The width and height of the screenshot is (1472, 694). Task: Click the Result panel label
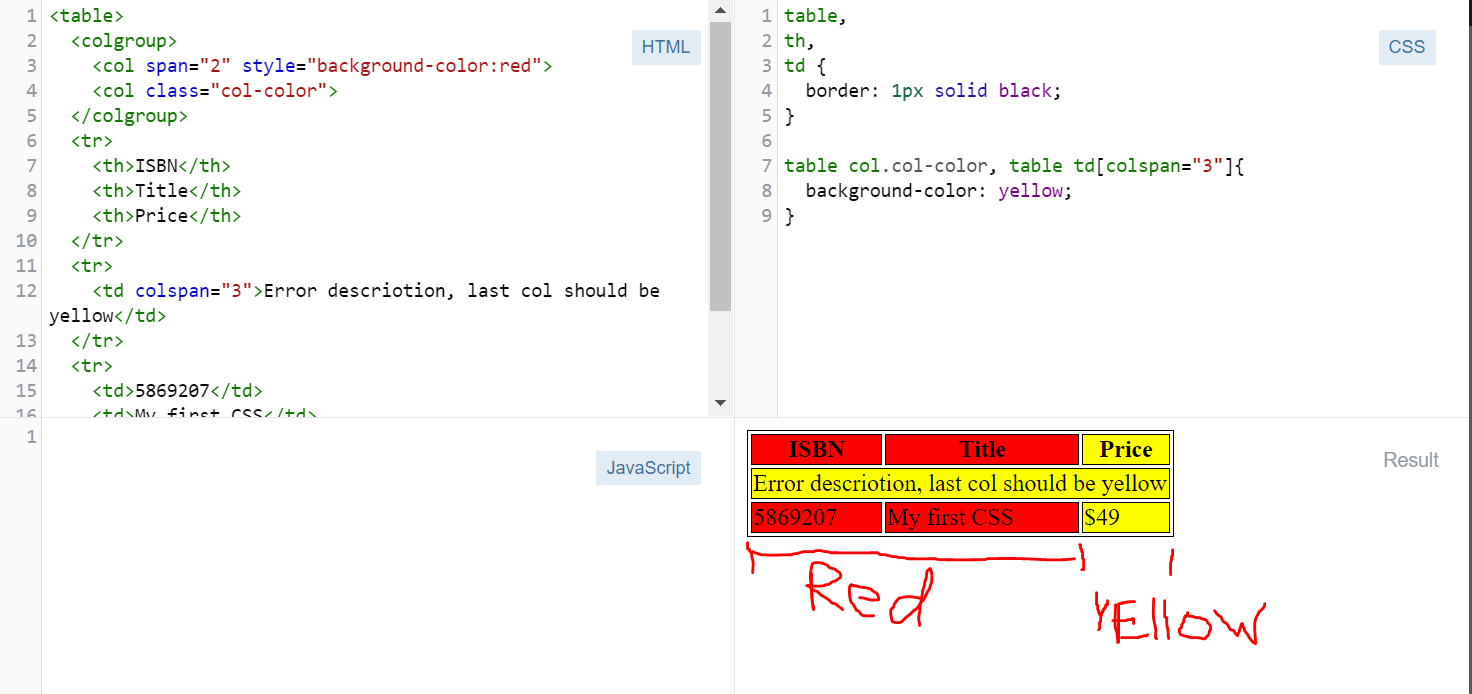click(x=1410, y=460)
